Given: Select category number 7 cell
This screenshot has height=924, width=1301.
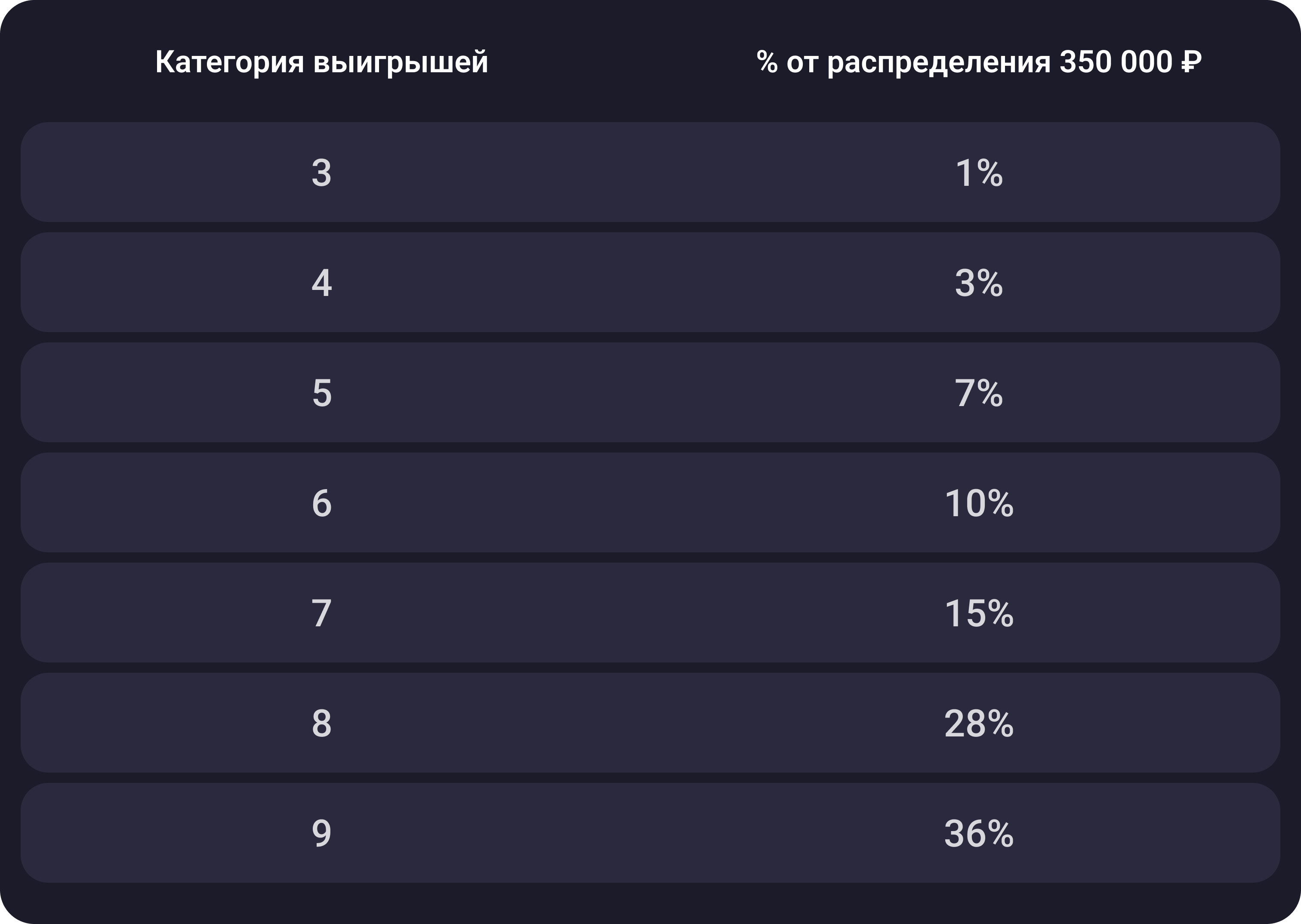Looking at the screenshot, I should [x=321, y=613].
